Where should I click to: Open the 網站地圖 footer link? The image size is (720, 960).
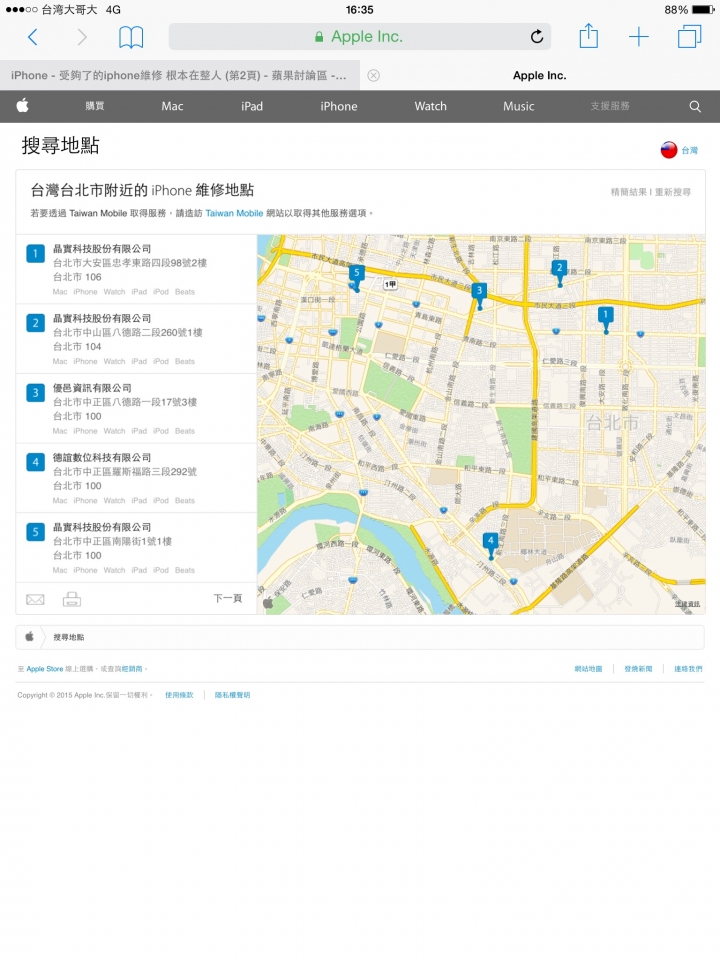(588, 669)
